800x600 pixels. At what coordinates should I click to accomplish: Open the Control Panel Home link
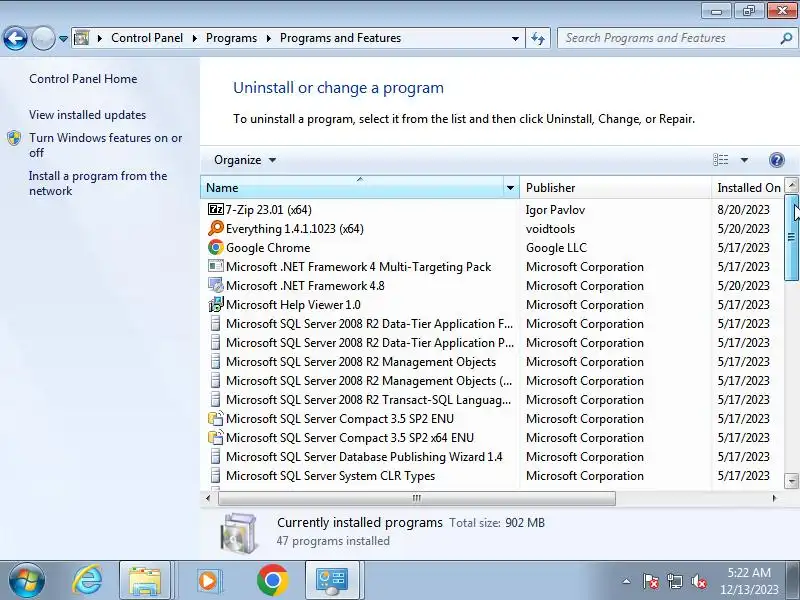(x=83, y=79)
